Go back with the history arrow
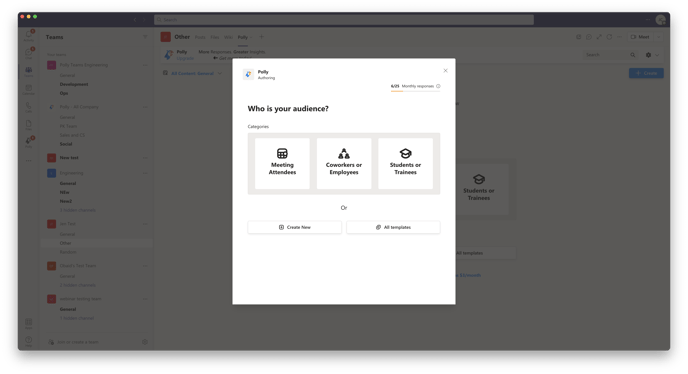Viewport: 688px width, 374px height. (135, 20)
